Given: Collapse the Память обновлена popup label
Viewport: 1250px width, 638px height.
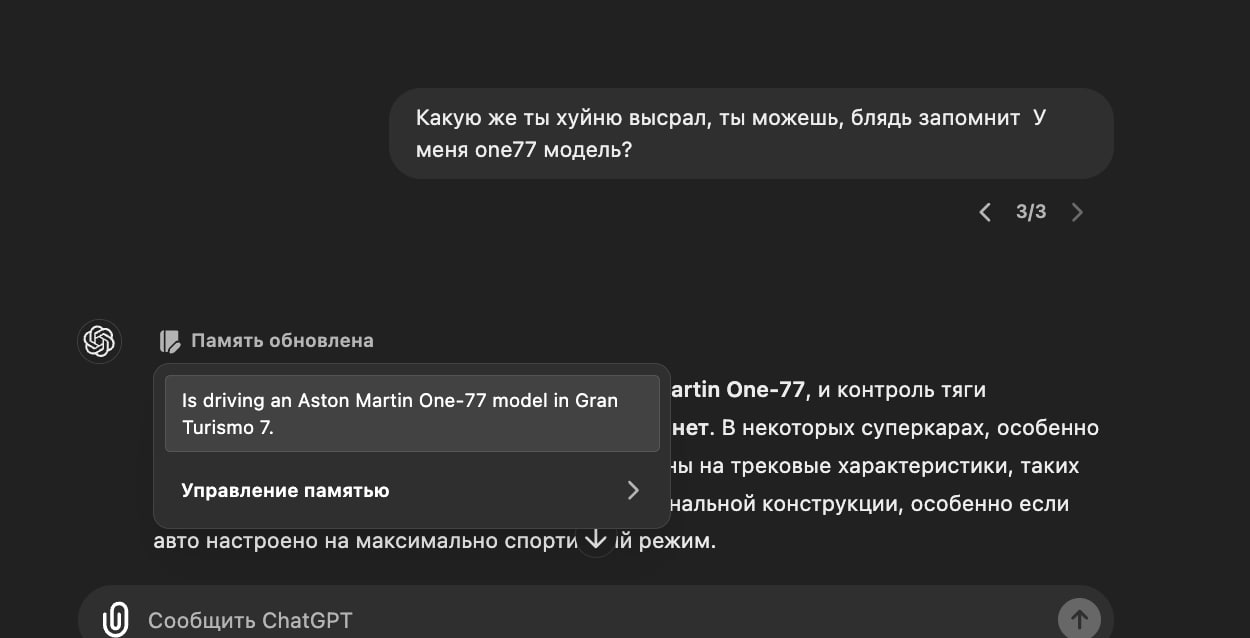Looking at the screenshot, I should (x=282, y=341).
